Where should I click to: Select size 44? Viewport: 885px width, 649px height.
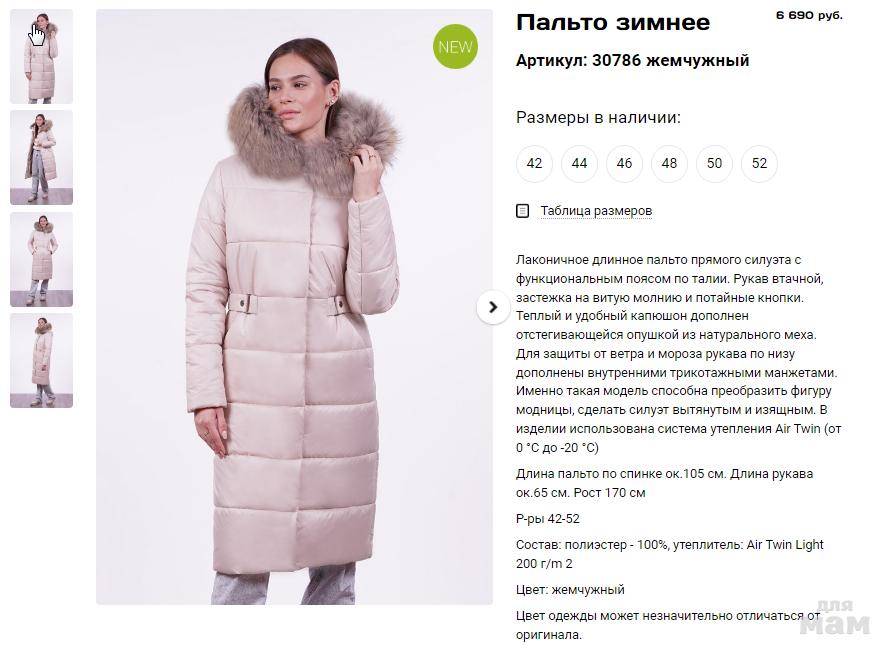click(x=579, y=164)
